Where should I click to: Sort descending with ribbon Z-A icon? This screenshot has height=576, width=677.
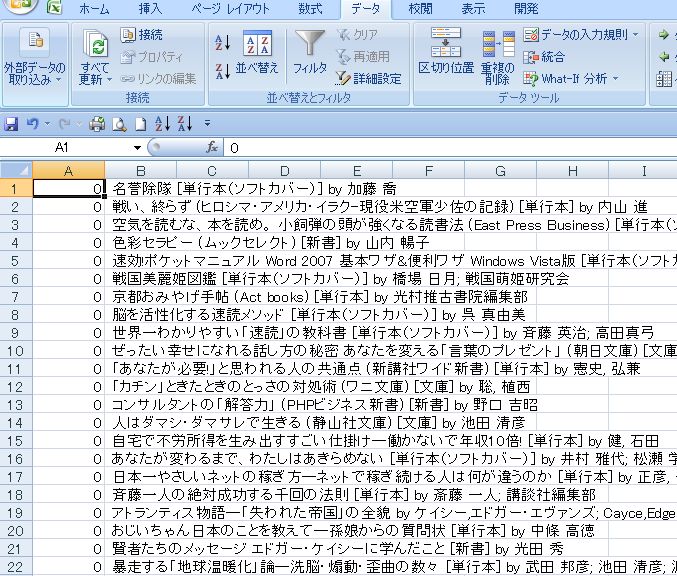coord(223,71)
